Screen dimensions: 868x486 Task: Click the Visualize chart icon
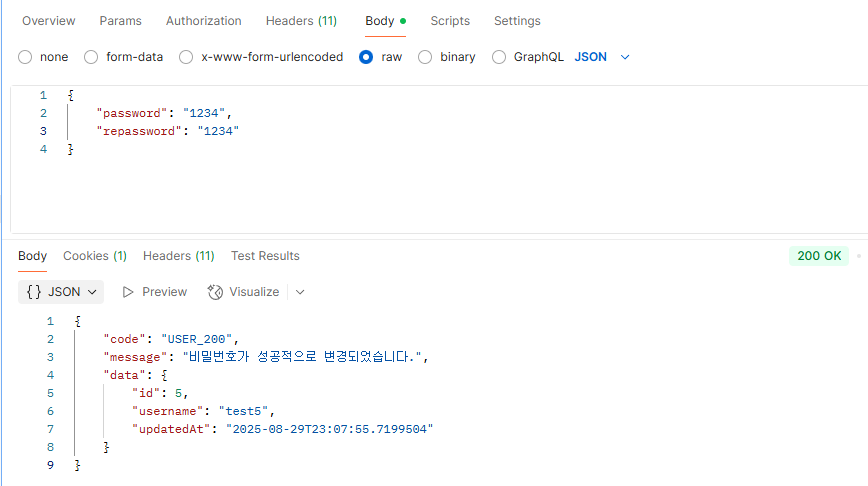coord(215,292)
